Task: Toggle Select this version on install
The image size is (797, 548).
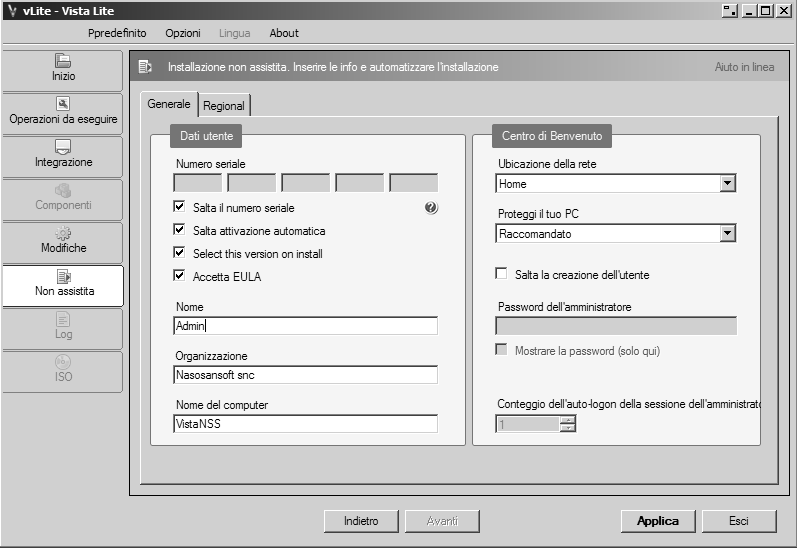Action: [x=179, y=252]
